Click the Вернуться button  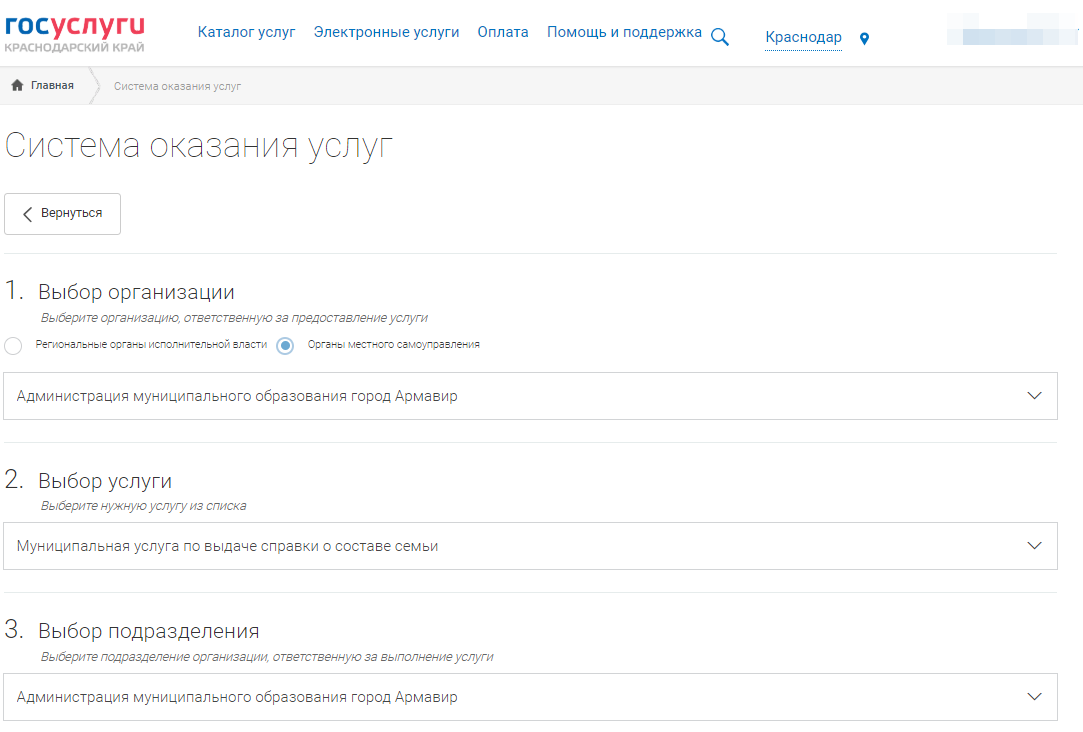pyautogui.click(x=62, y=214)
